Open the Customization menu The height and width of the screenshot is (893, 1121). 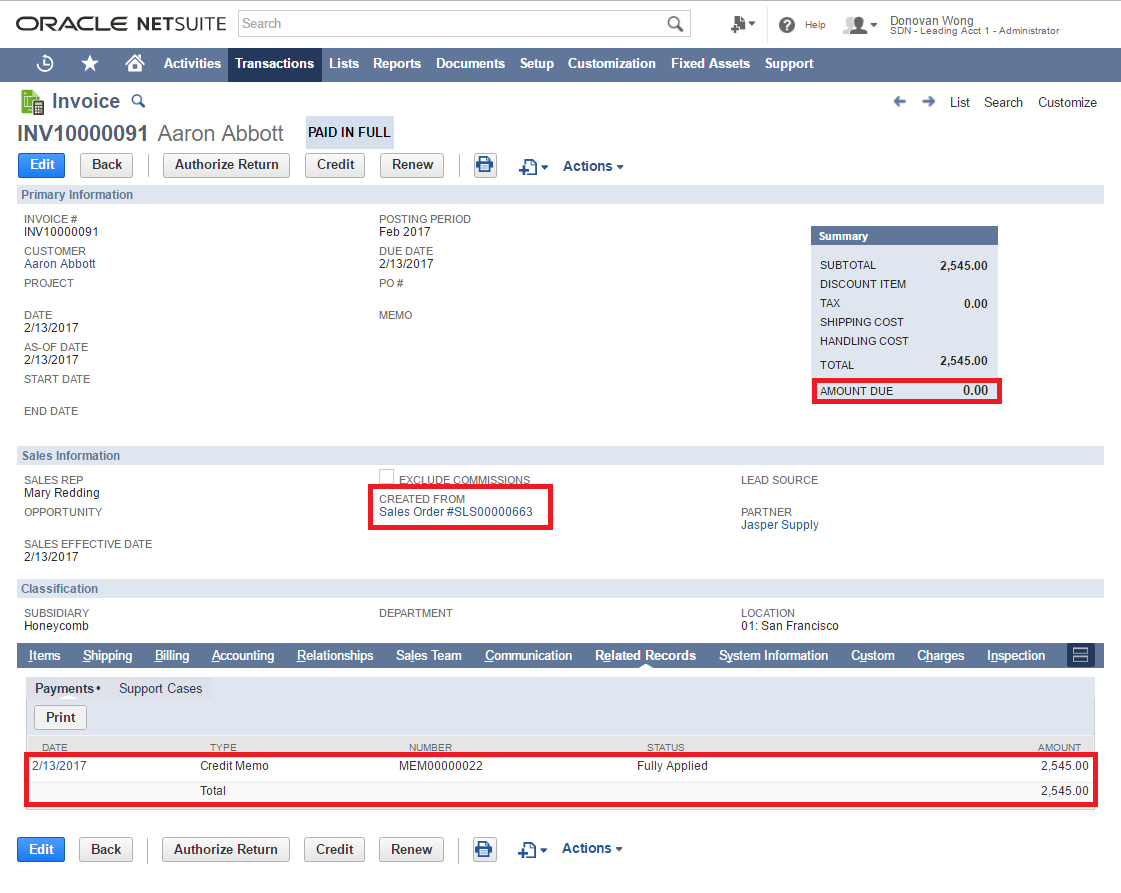pos(611,64)
